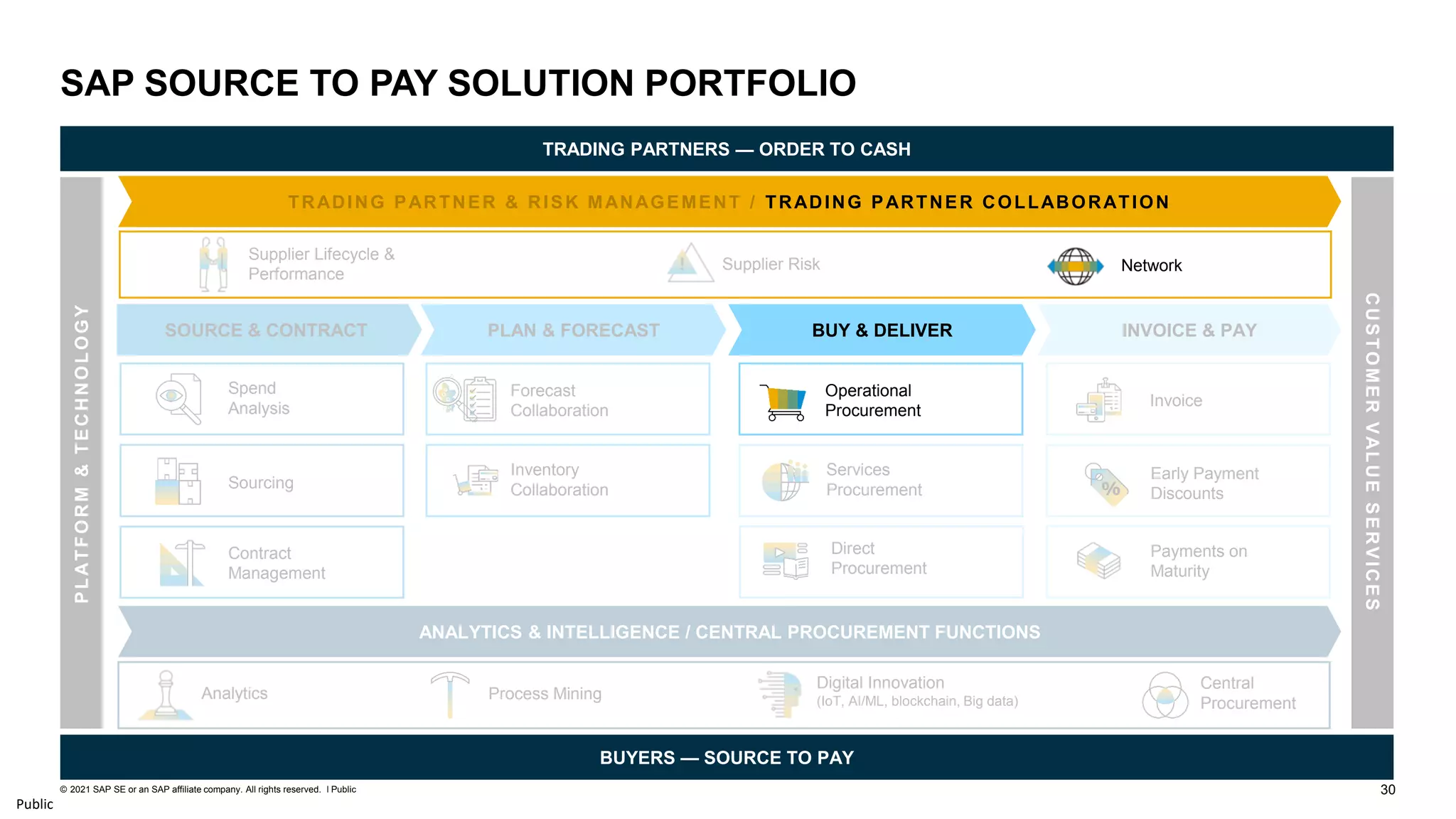Image resolution: width=1456 pixels, height=819 pixels.
Task: Click the IoT, AI/ML, blockchain, Big data subtitle
Action: (917, 701)
